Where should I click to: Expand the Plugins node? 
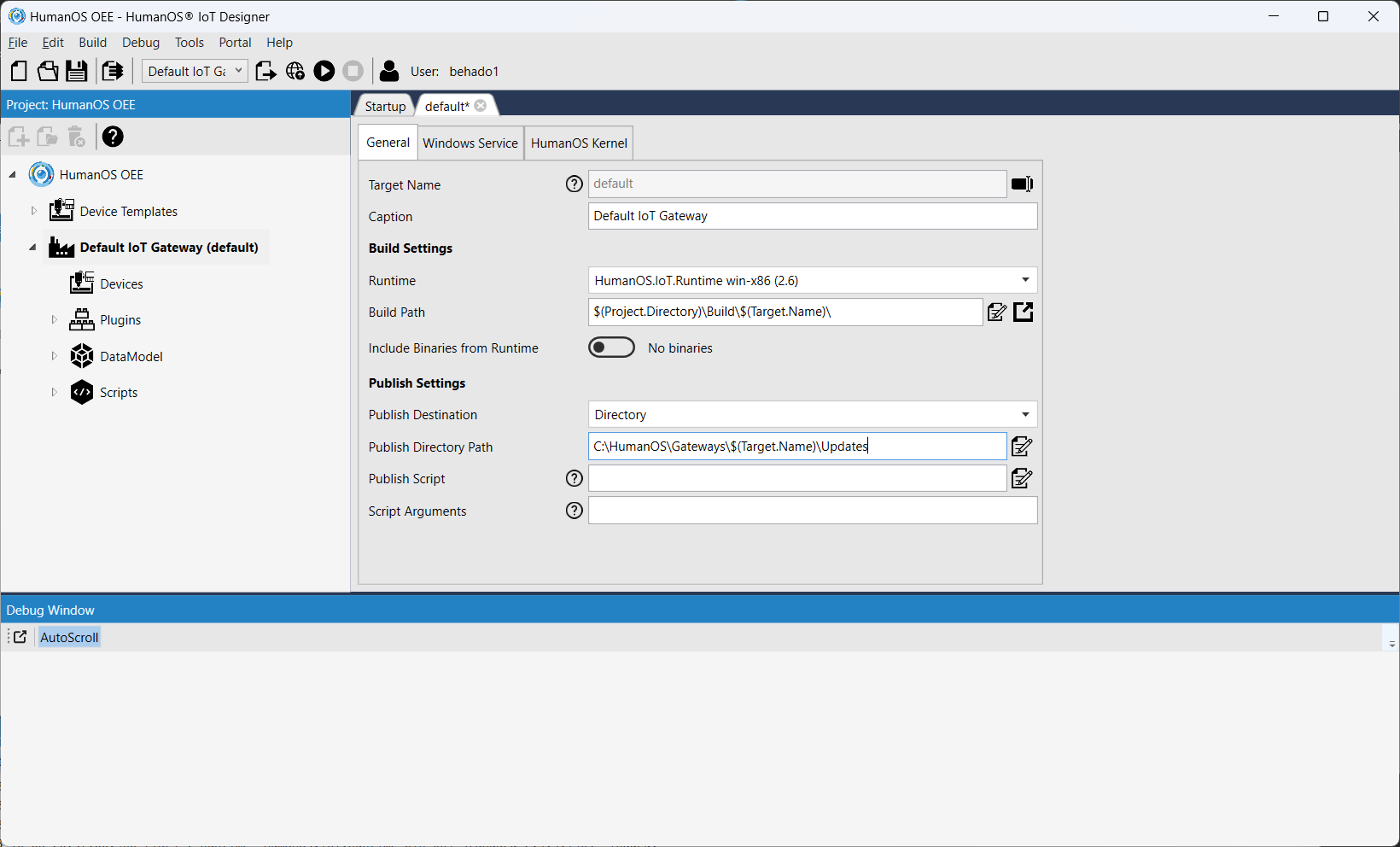coord(54,319)
